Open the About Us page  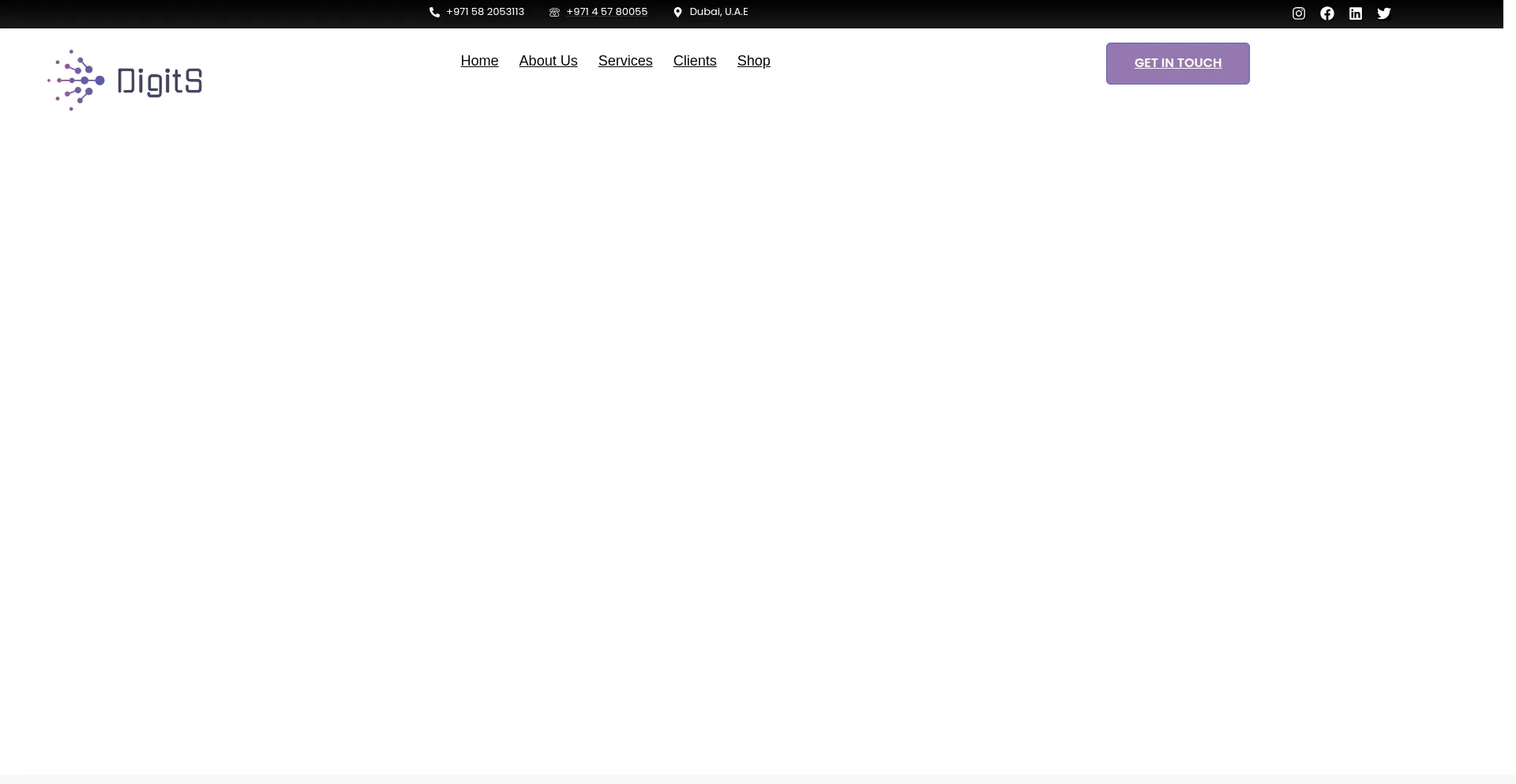point(548,61)
